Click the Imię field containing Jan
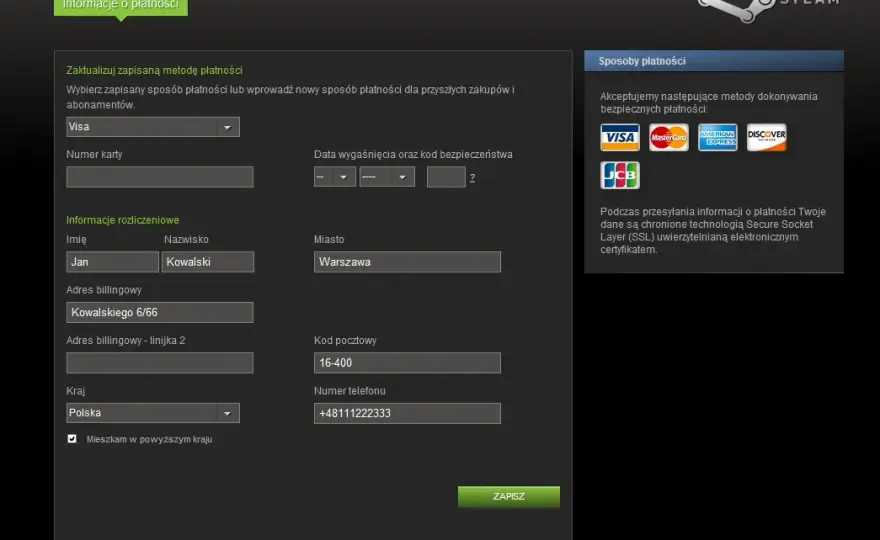880x540 pixels. pos(112,262)
